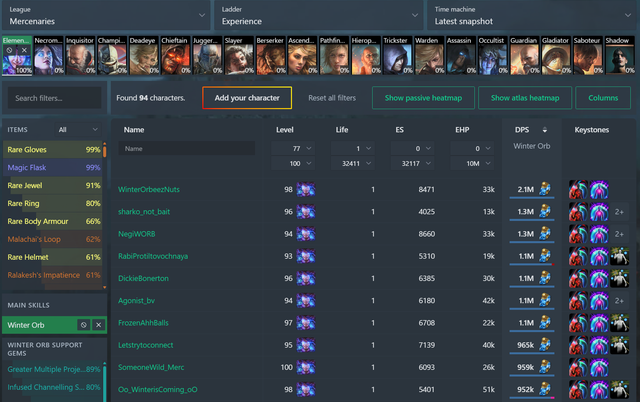Click first keystone icon for NegiWORB

click(x=578, y=234)
